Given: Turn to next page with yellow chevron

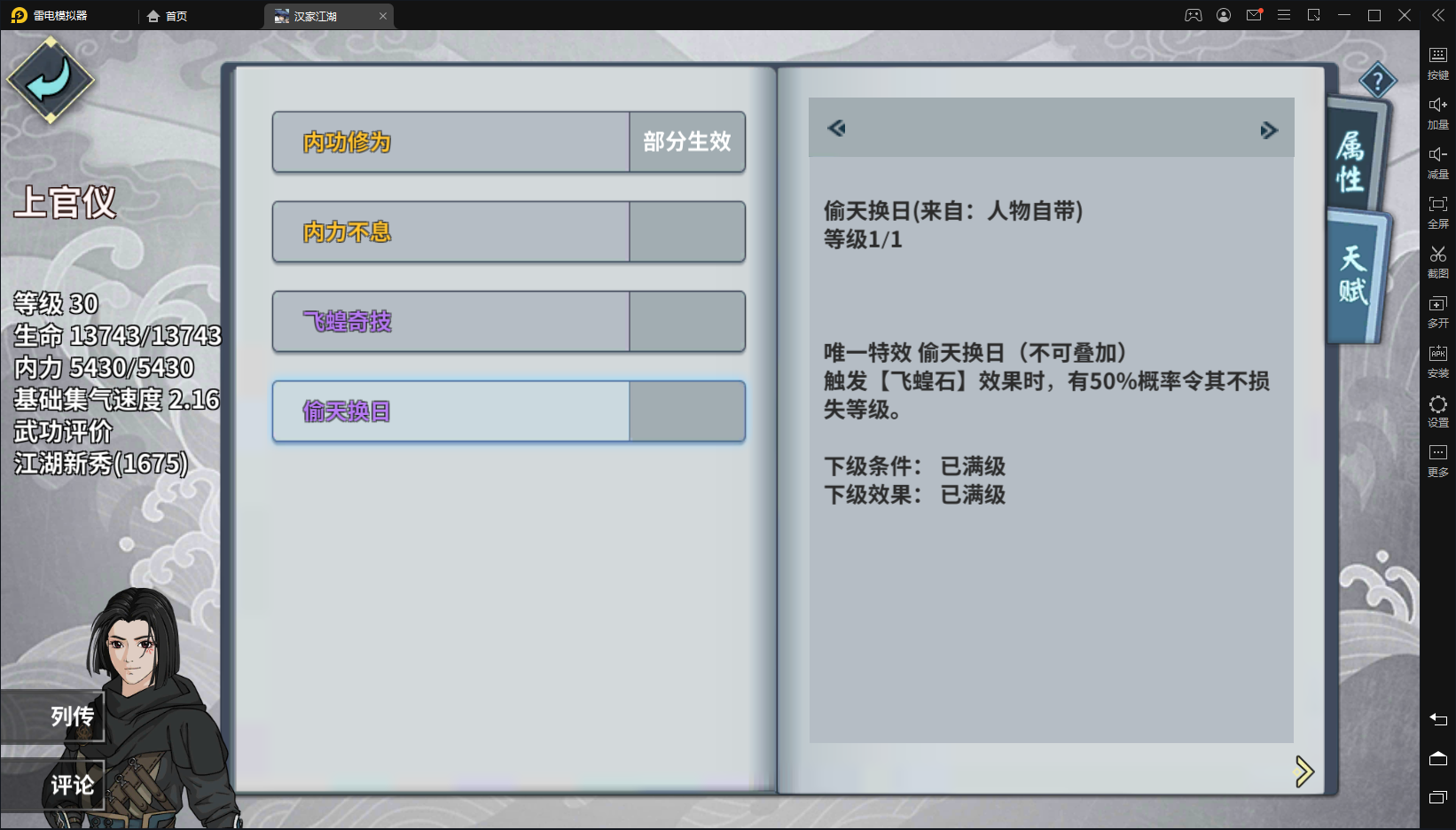Looking at the screenshot, I should [x=1303, y=771].
